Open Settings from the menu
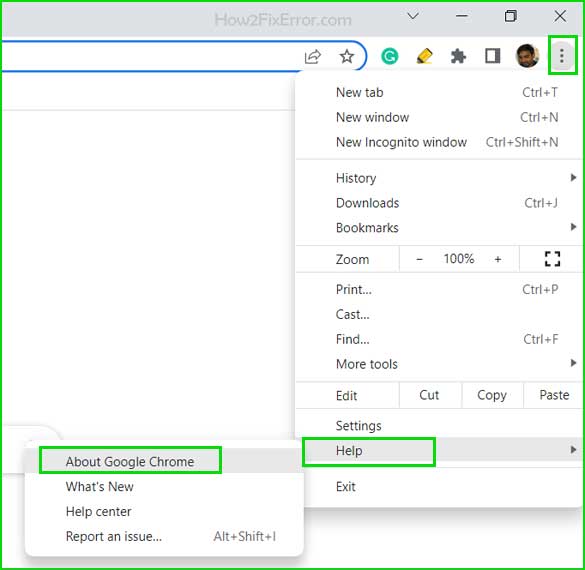Screen dimensions: 585x570 coord(439,426)
